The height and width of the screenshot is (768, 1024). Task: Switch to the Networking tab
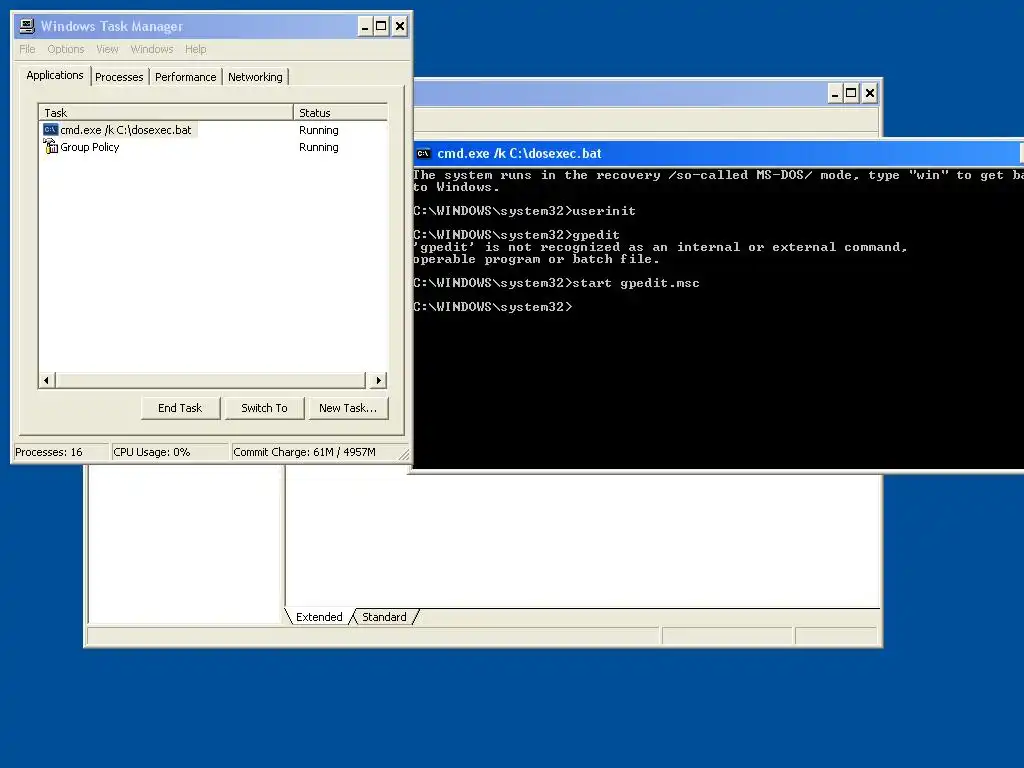(255, 77)
